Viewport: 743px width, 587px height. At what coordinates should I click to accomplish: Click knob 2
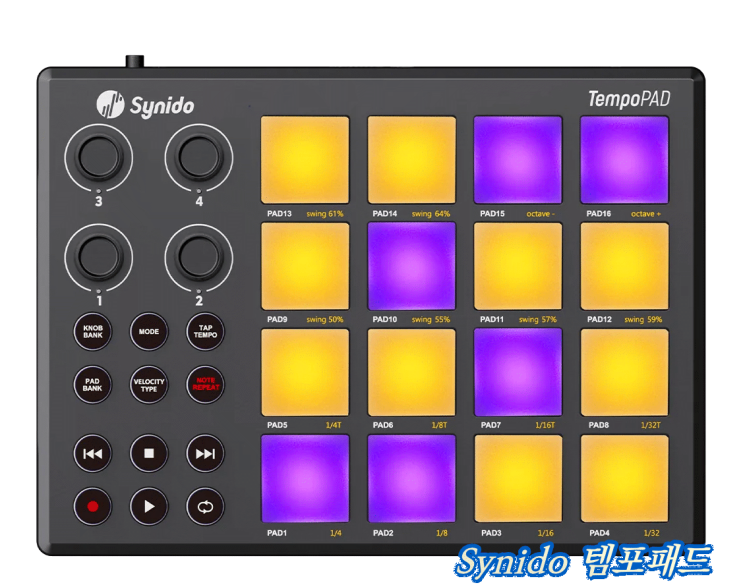[x=199, y=257]
